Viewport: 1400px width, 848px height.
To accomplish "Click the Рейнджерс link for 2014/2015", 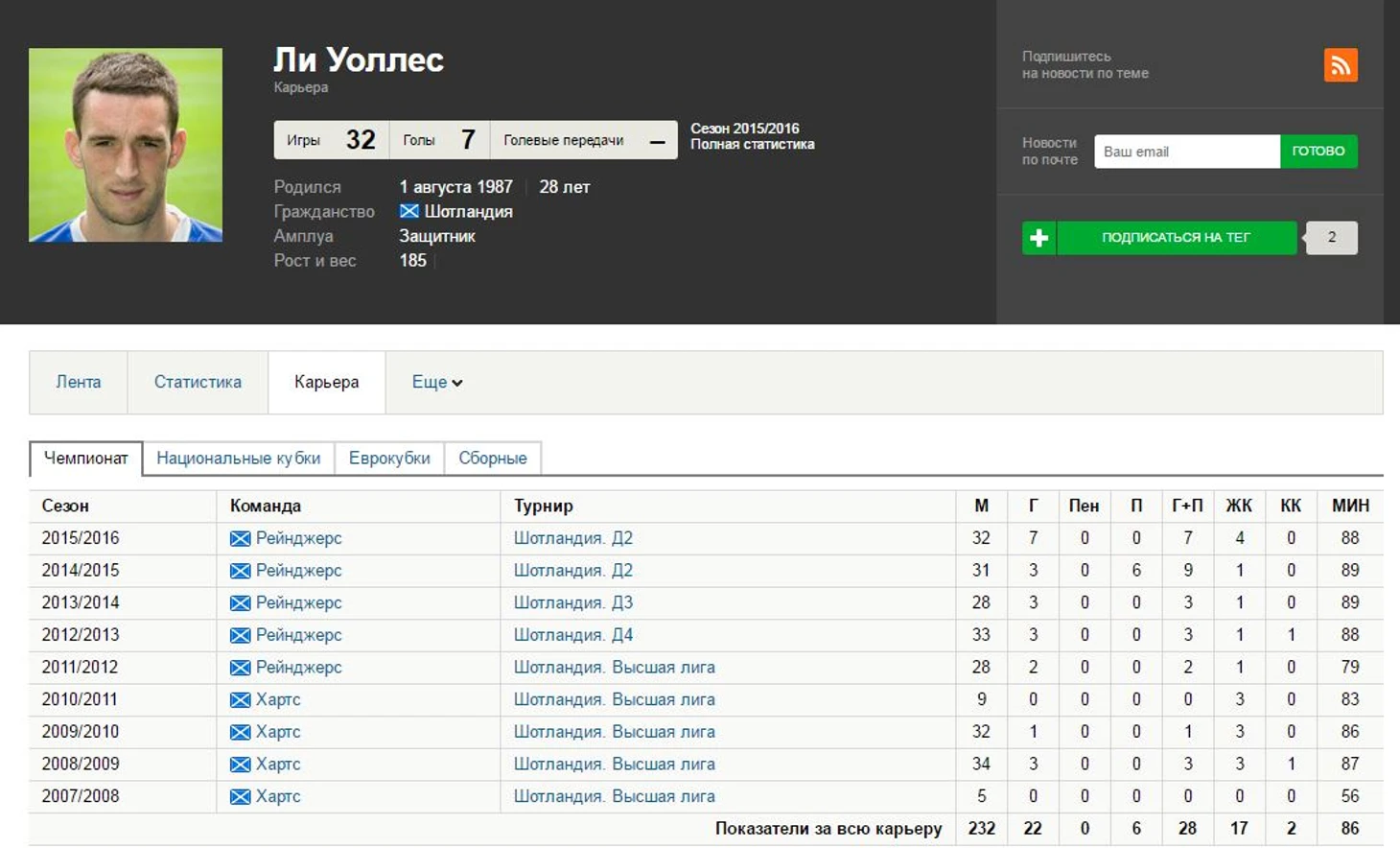I will click(x=298, y=571).
